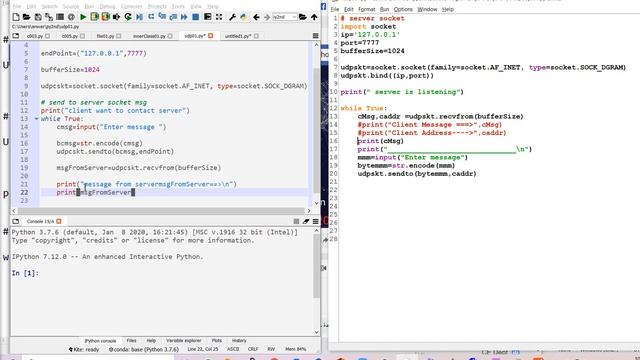Close the Console 15/A tab
Screen dimensions: 640x360
pos(59,221)
